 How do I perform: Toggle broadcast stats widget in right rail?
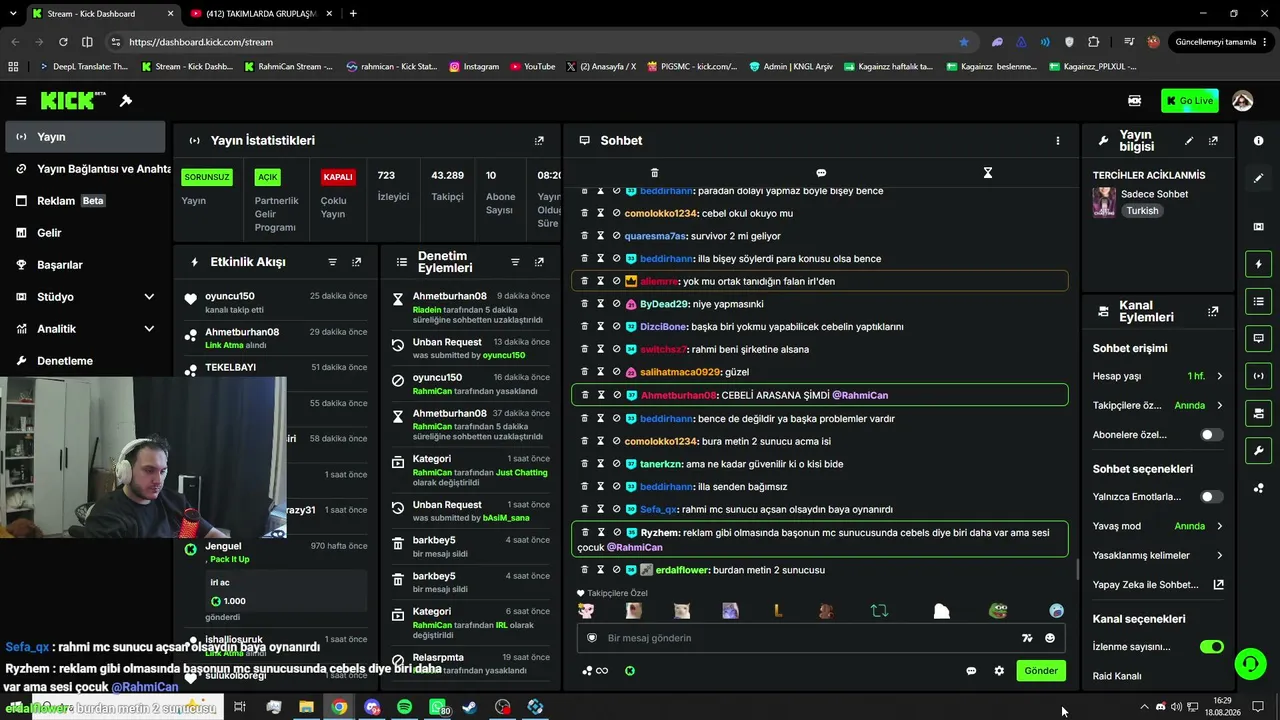click(1258, 376)
